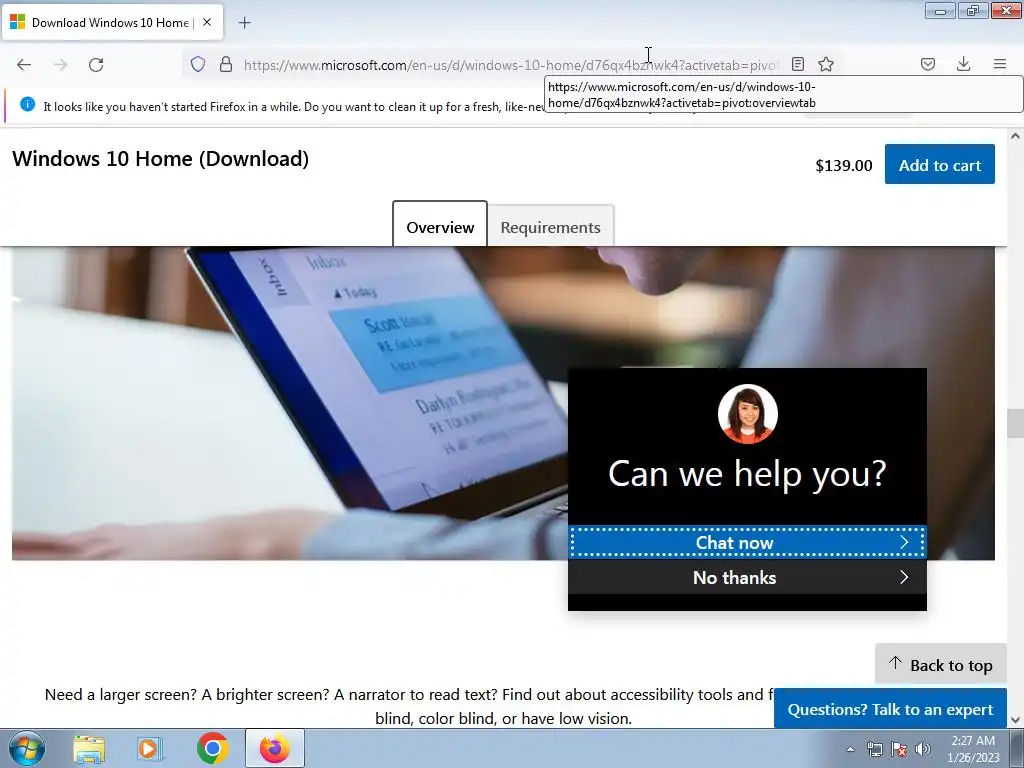Click the URL address field
The image size is (1024, 768).
(x=511, y=65)
